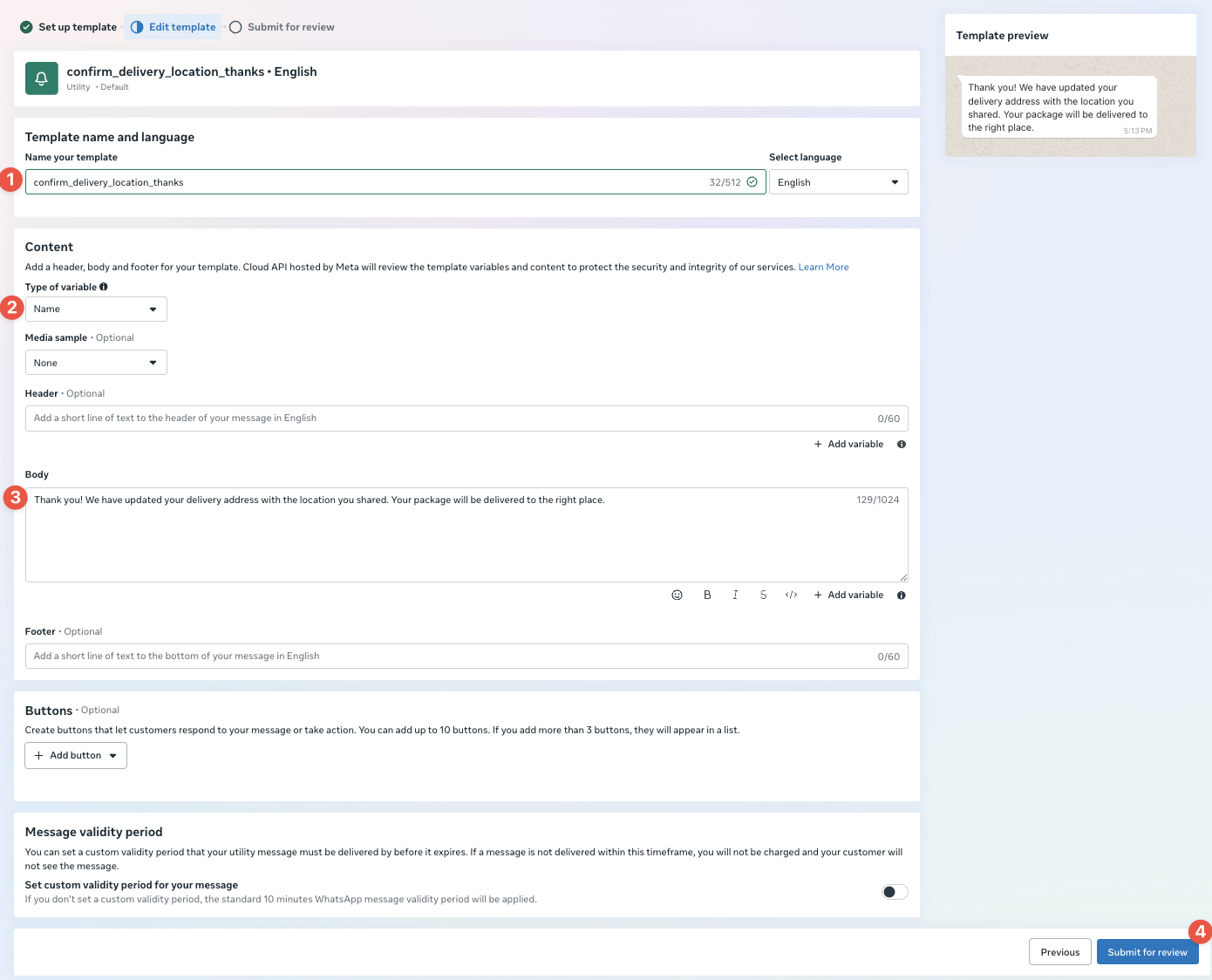1212x980 pixels.
Task: Enable custom validity period toggle
Action: [x=895, y=892]
